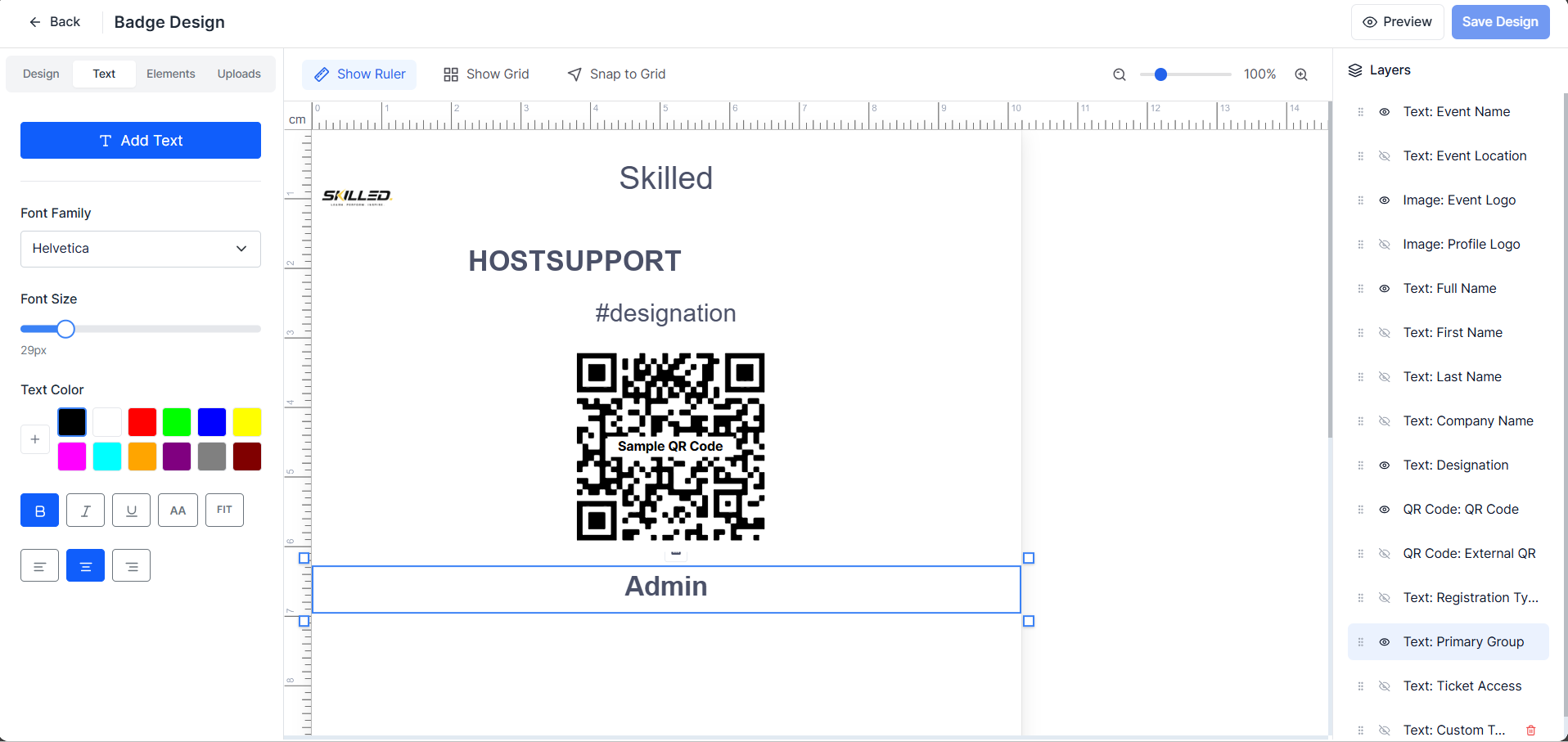Click Save Design button
Viewport: 1568px width, 742px height.
1500,22
